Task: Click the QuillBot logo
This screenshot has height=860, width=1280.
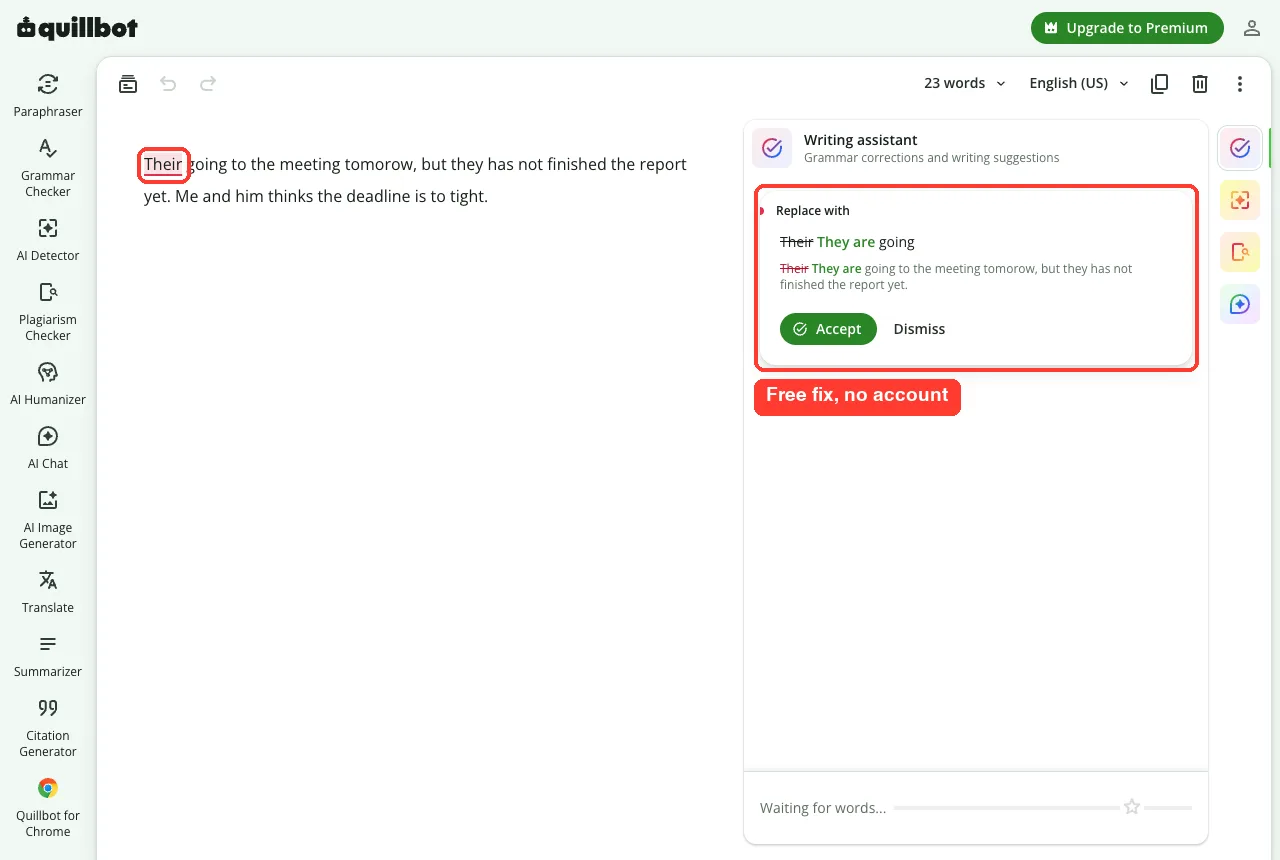Action: coord(78,28)
